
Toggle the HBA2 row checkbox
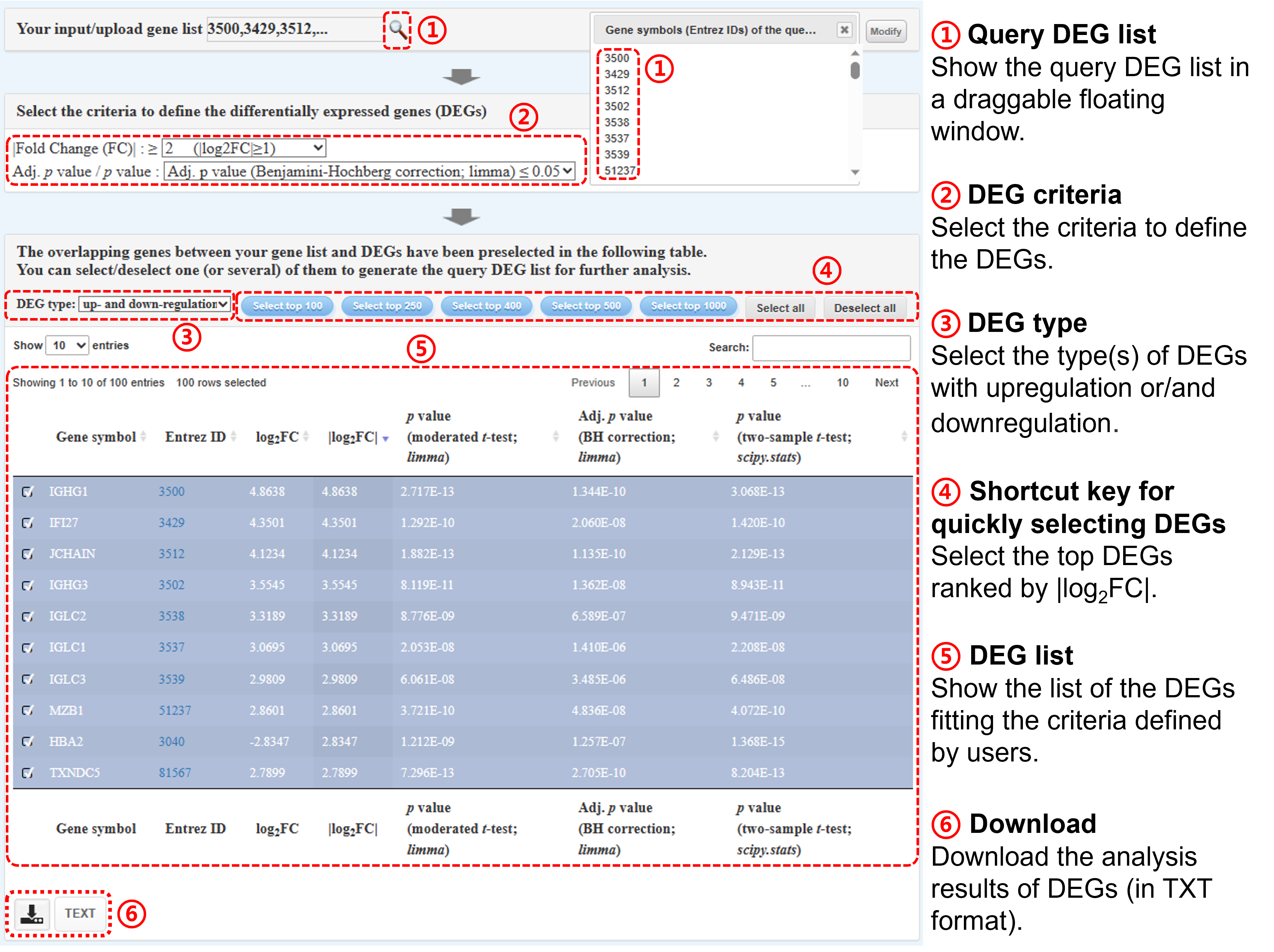pos(27,742)
